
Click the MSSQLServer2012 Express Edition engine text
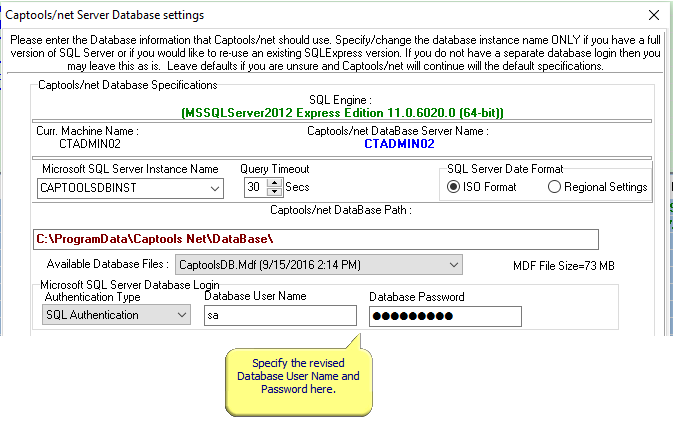[x=342, y=113]
